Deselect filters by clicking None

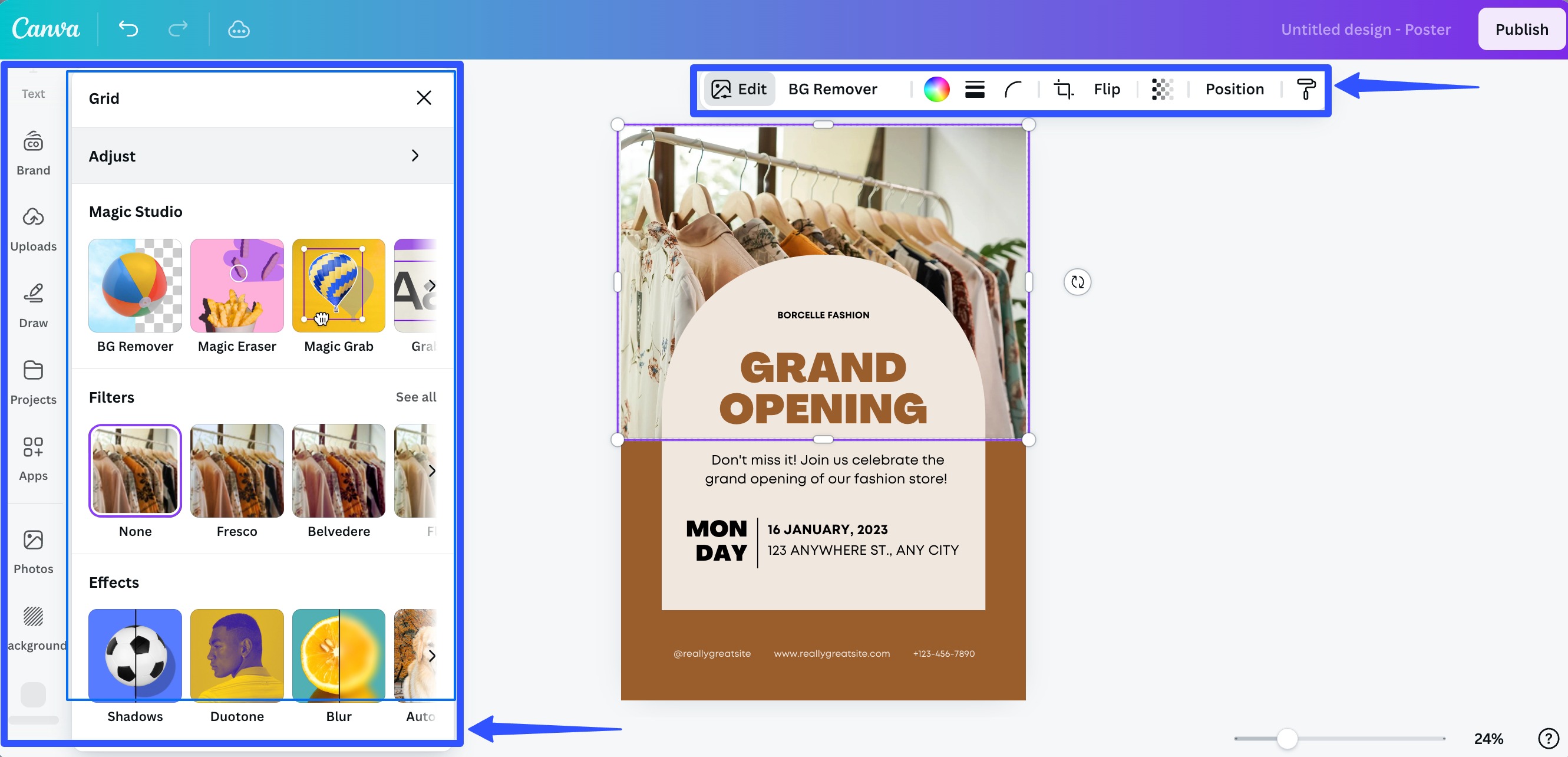tap(134, 470)
